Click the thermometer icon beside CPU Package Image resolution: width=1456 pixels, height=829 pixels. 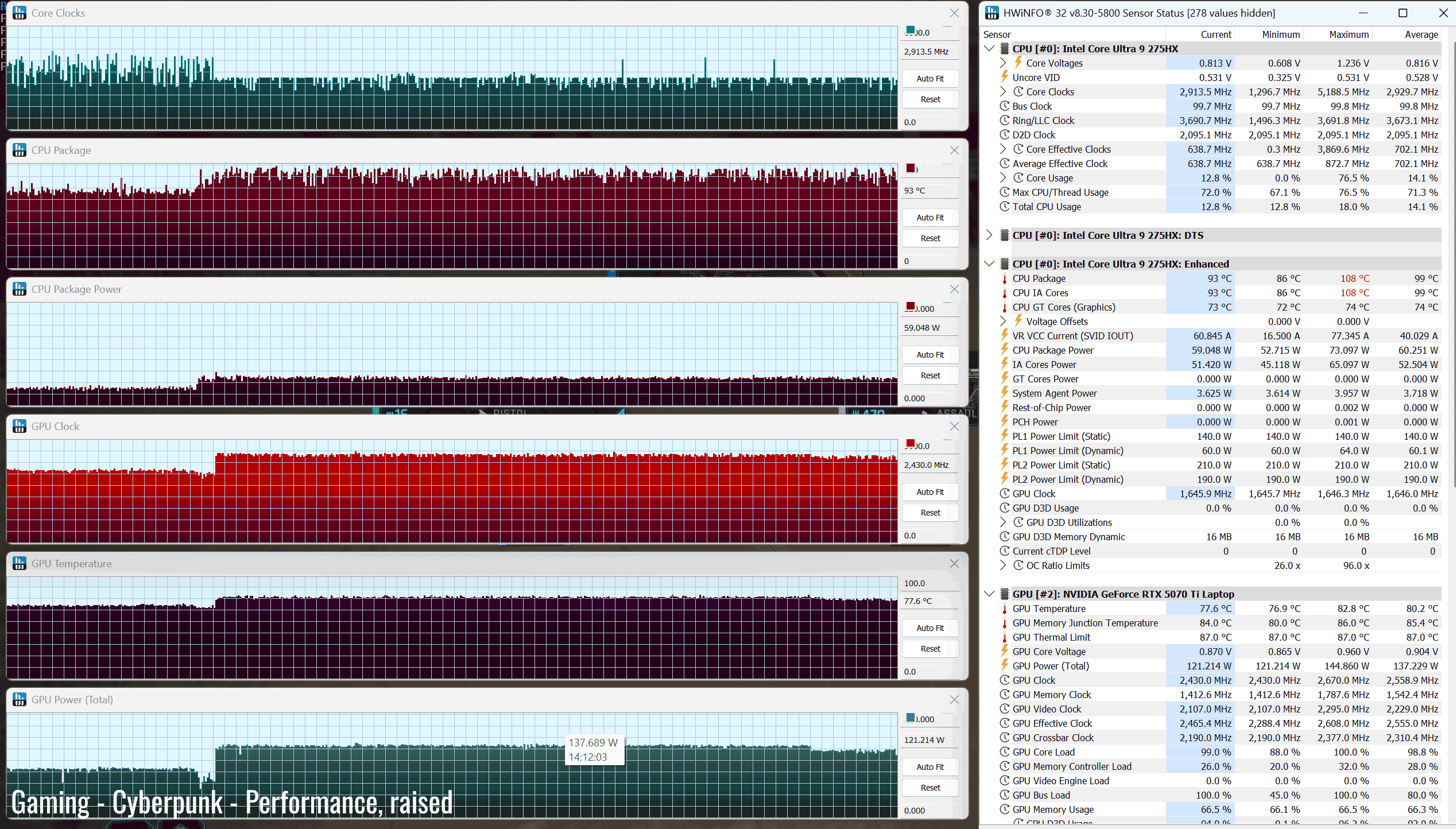tap(1004, 278)
